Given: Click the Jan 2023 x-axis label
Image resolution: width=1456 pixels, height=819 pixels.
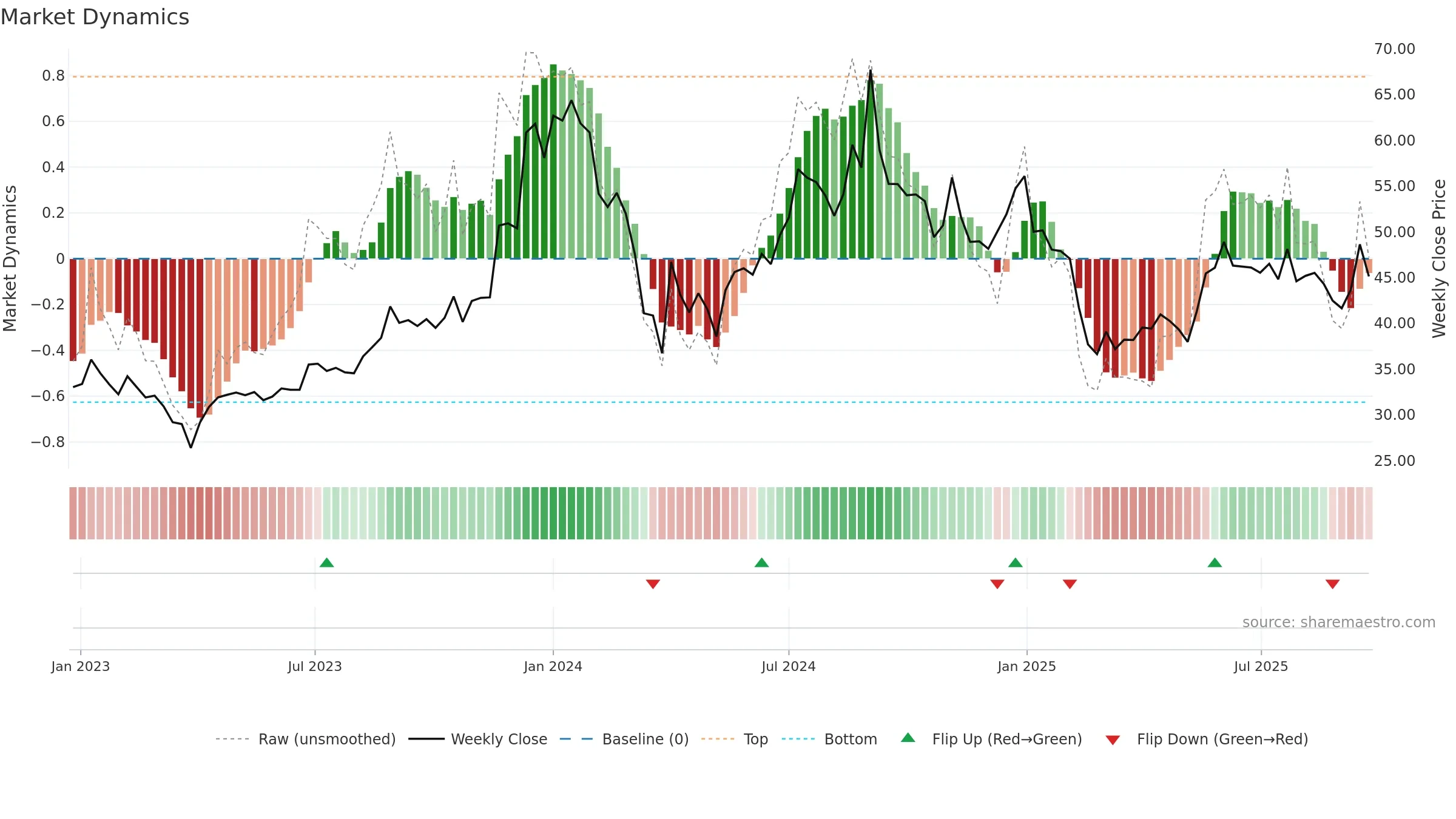Looking at the screenshot, I should 81,666.
